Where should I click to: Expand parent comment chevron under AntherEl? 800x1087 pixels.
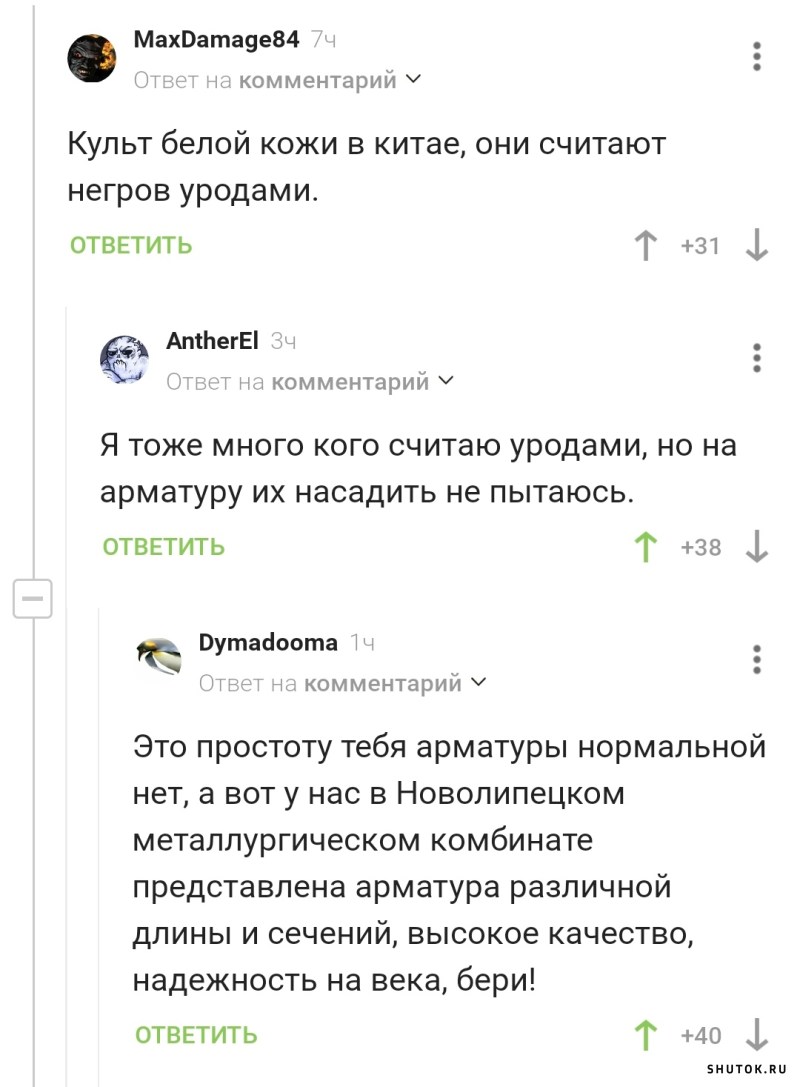point(446,381)
